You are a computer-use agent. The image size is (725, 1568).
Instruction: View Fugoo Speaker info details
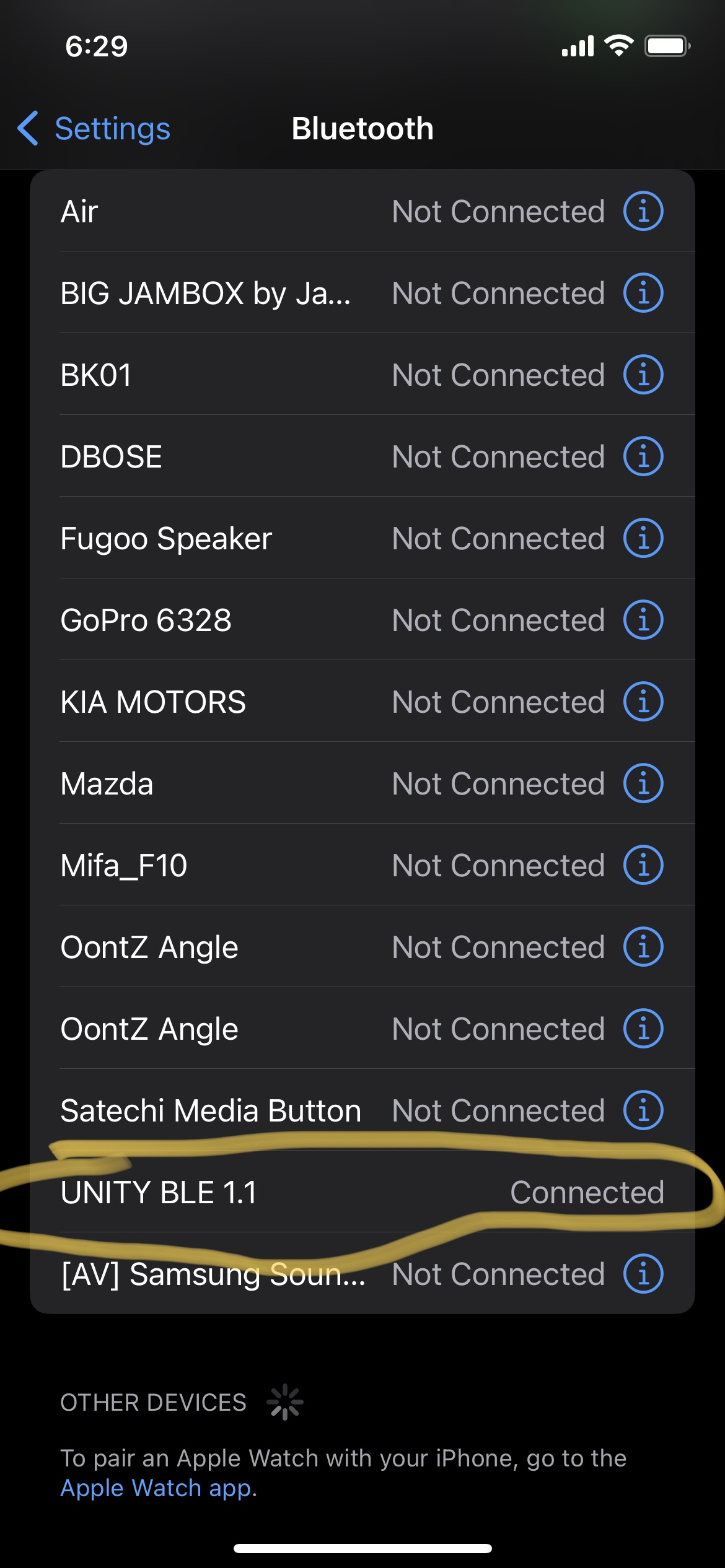(643, 538)
